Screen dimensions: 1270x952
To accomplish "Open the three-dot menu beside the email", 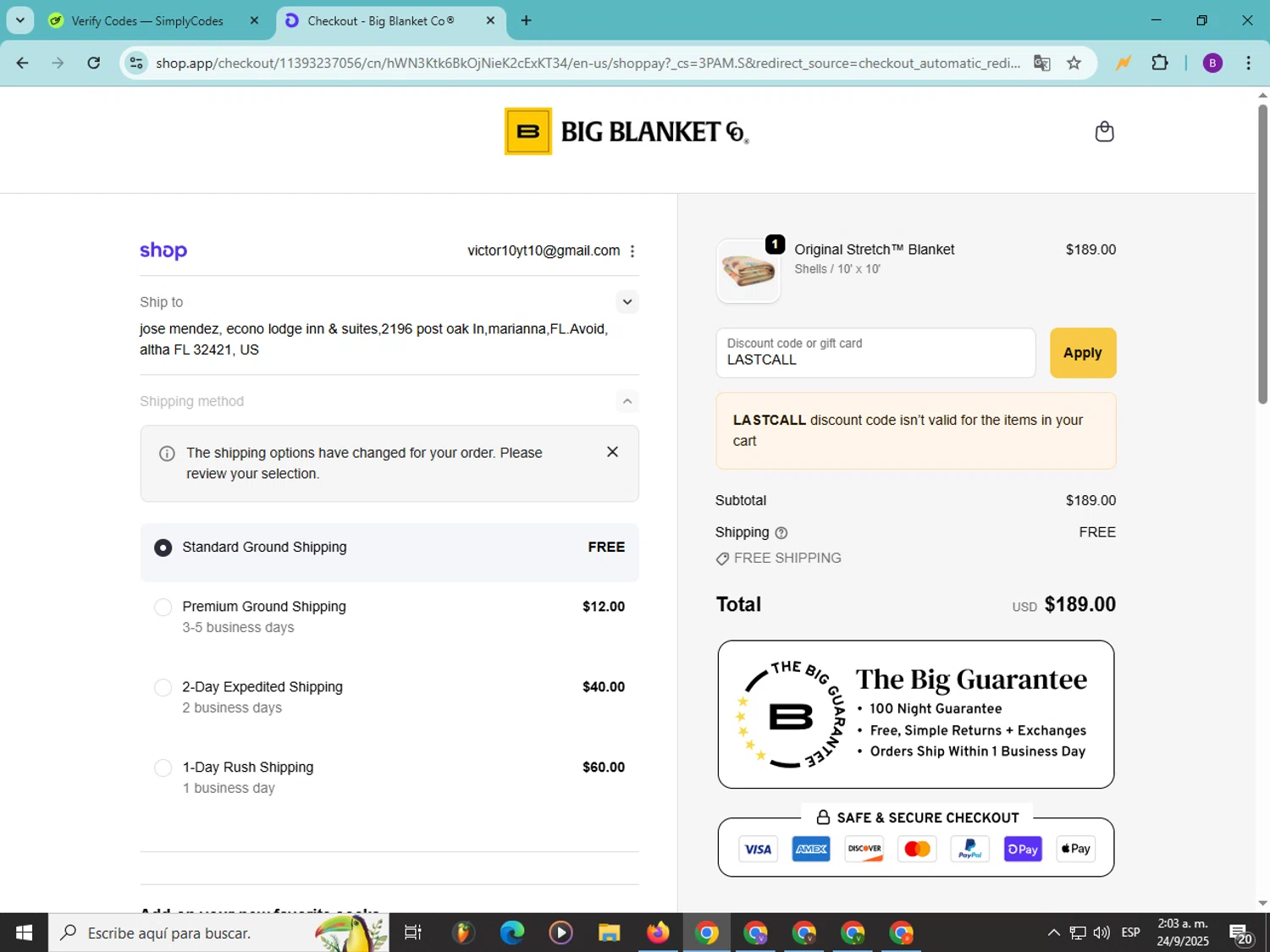I will 632,251.
